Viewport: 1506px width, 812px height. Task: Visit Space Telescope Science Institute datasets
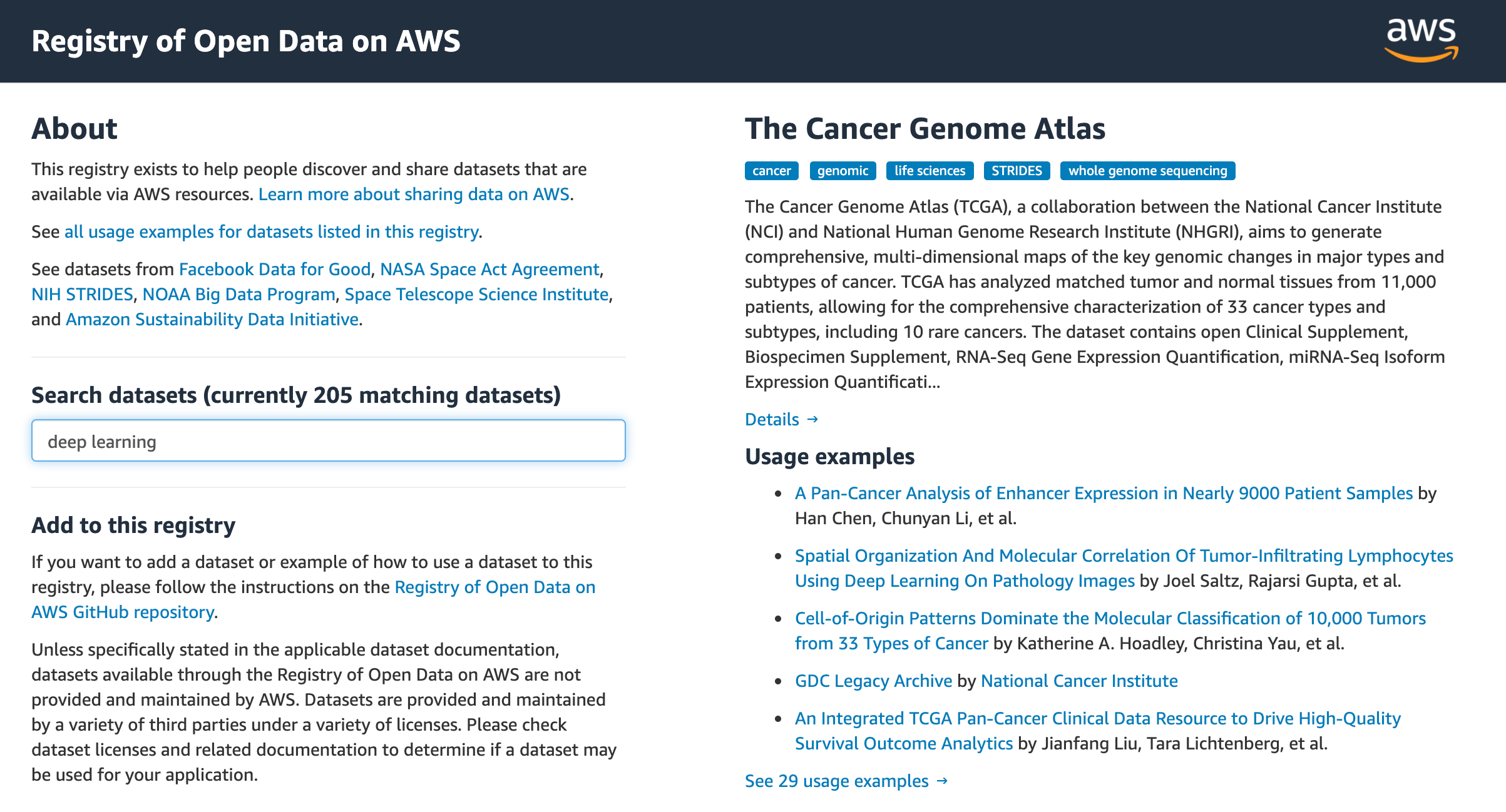pyautogui.click(x=476, y=295)
